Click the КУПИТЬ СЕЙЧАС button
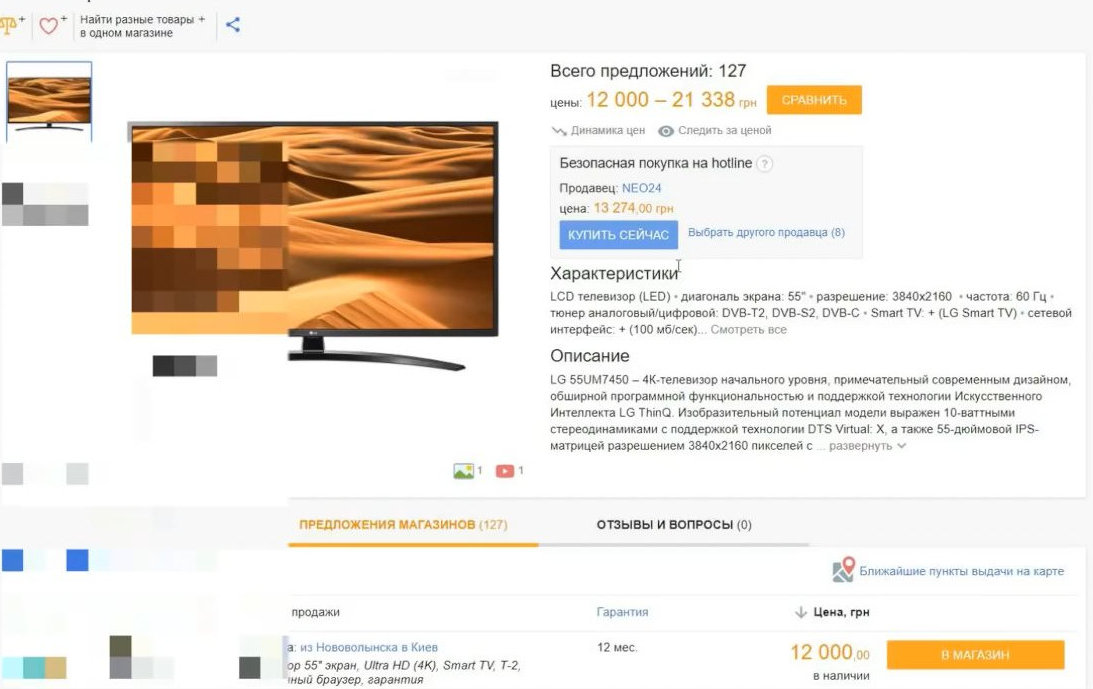Viewport: 1093px width, 689px height. click(x=618, y=235)
